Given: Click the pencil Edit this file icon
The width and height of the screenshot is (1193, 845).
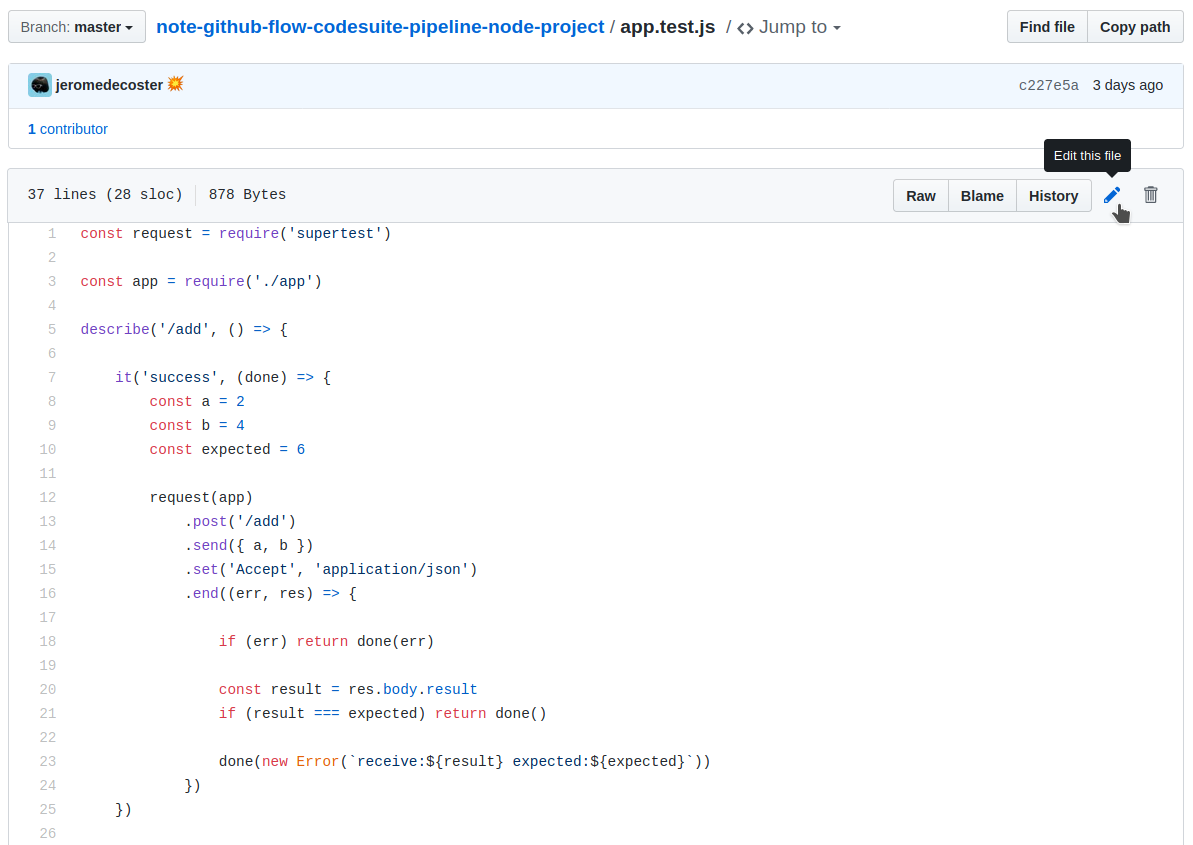Looking at the screenshot, I should point(1112,195).
